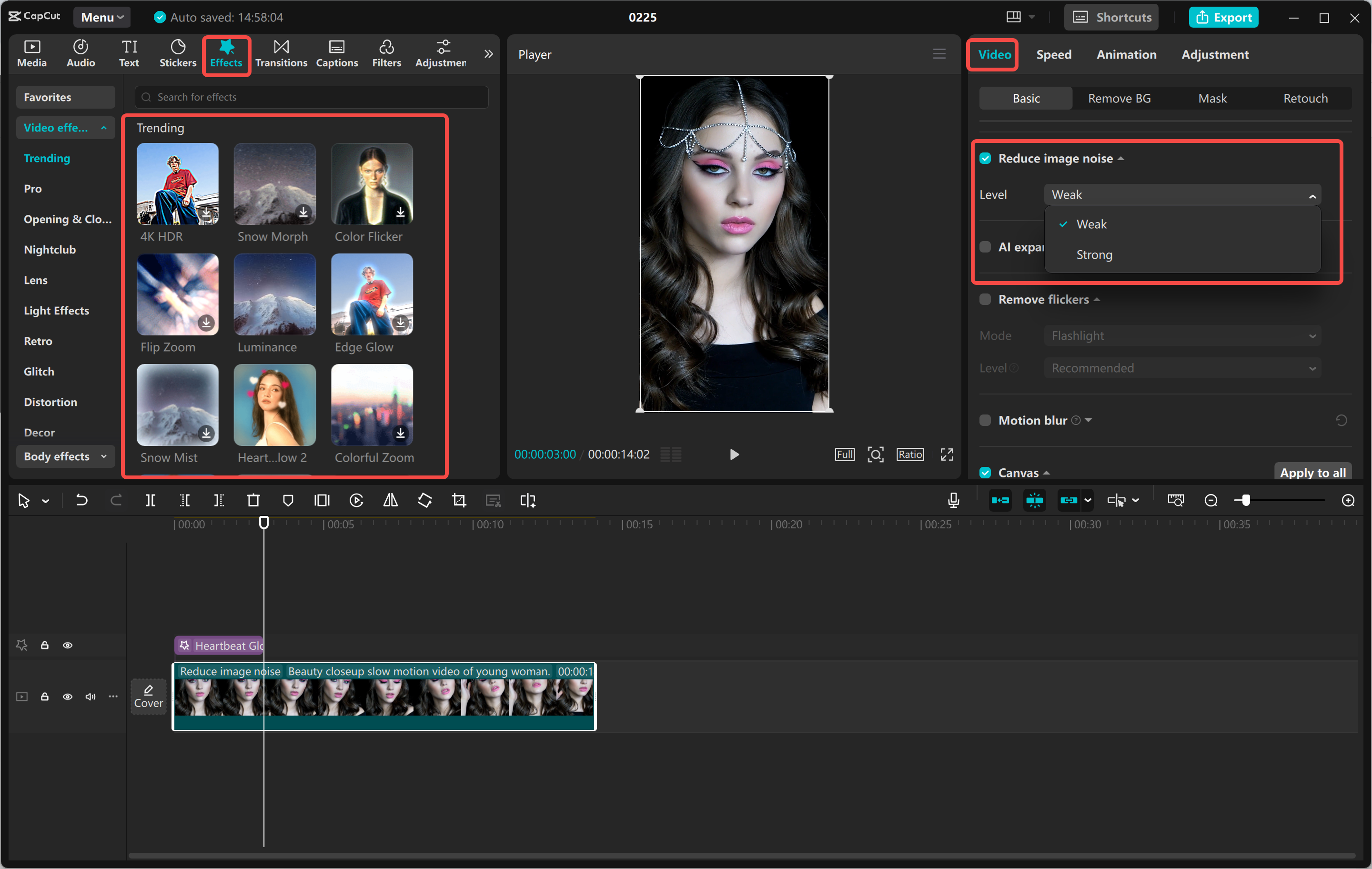This screenshot has width=1372, height=869.
Task: Select the Split tool in the timeline toolbar
Action: (x=151, y=500)
